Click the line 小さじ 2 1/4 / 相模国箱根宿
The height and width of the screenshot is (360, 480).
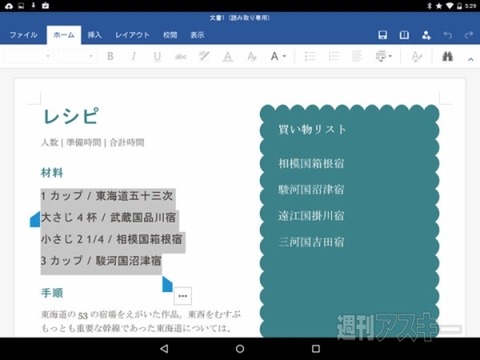112,239
